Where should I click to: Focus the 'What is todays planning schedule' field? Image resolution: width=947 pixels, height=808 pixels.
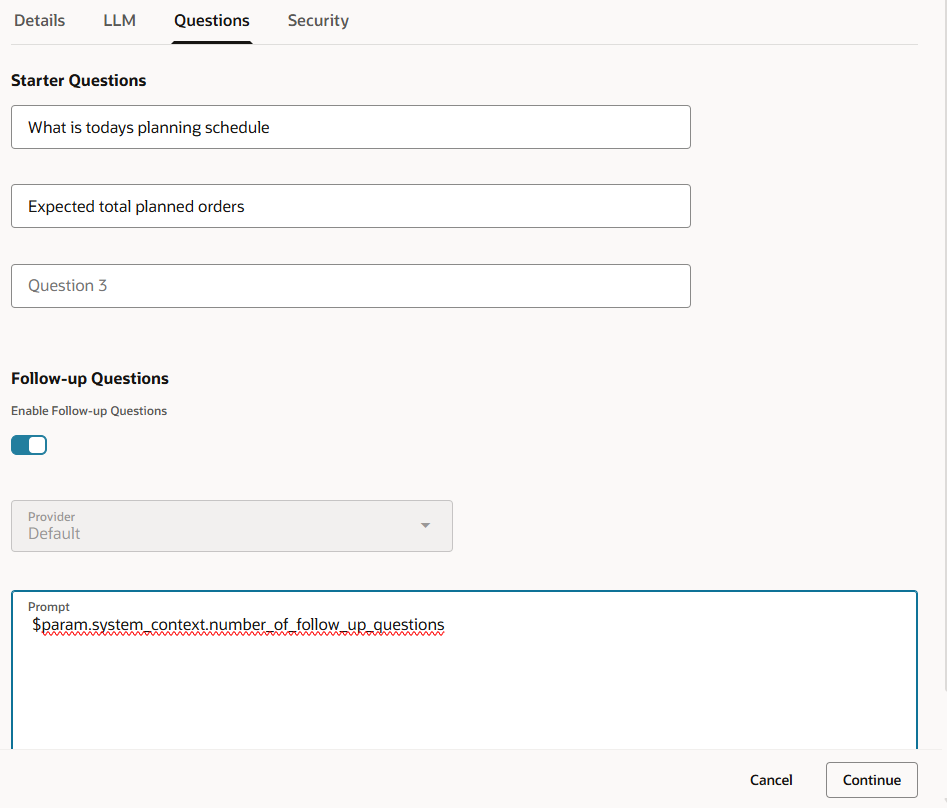[x=351, y=127]
